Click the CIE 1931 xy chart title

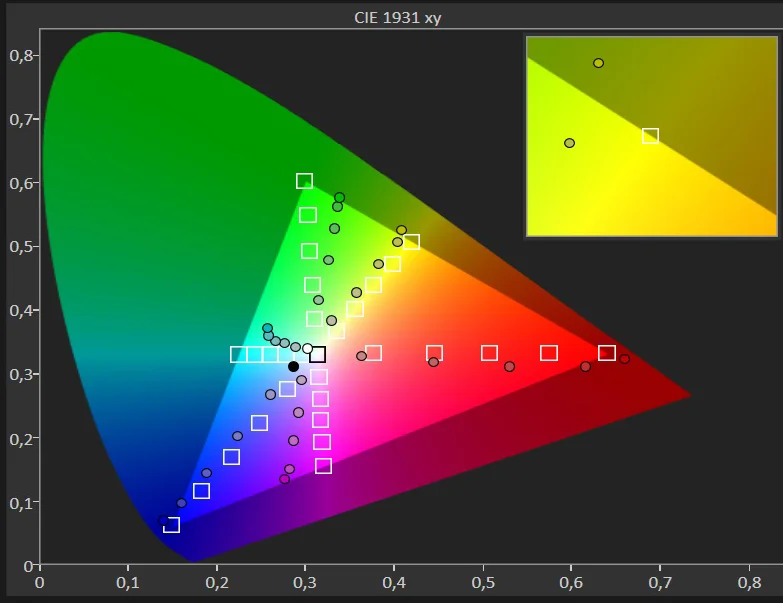[x=397, y=18]
